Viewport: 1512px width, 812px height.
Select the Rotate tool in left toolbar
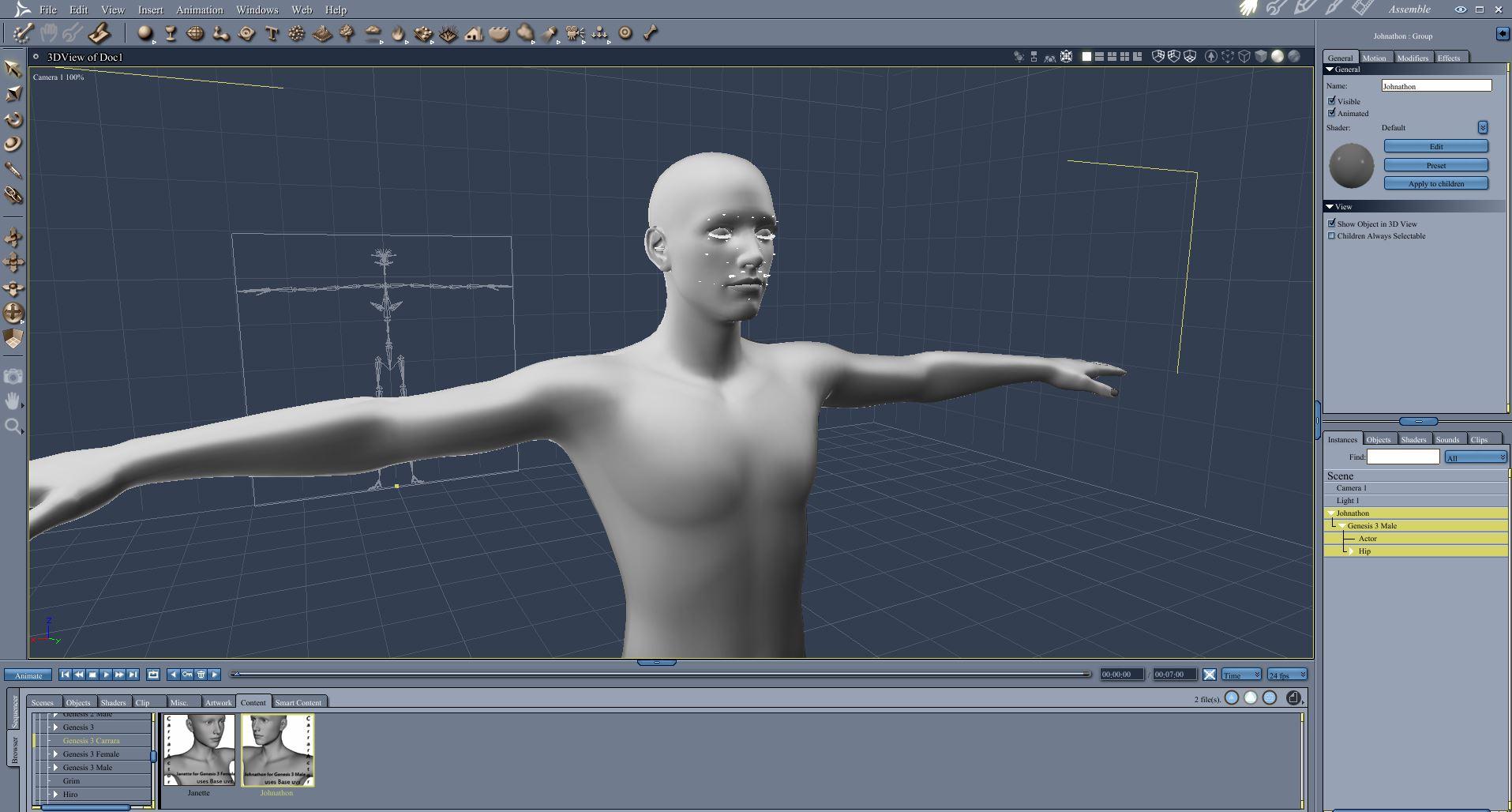(x=13, y=119)
